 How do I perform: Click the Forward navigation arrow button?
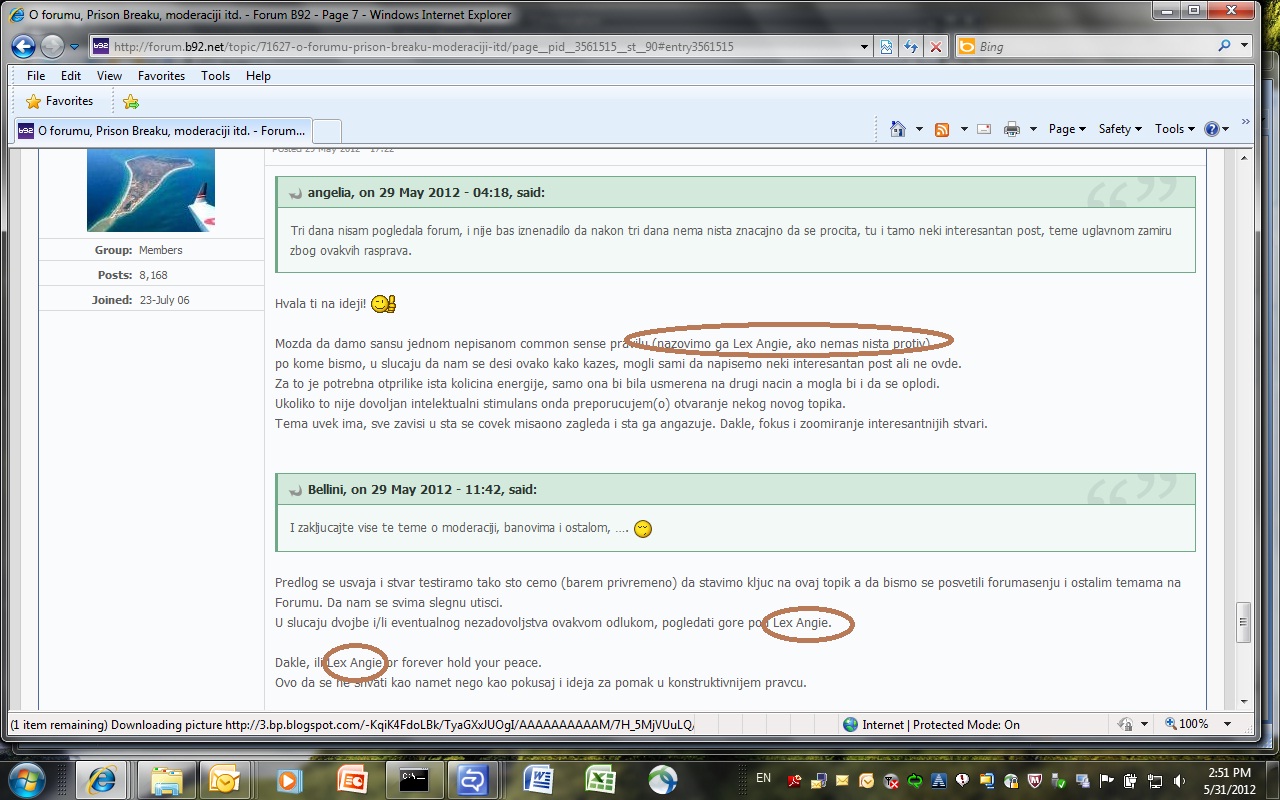(x=52, y=46)
